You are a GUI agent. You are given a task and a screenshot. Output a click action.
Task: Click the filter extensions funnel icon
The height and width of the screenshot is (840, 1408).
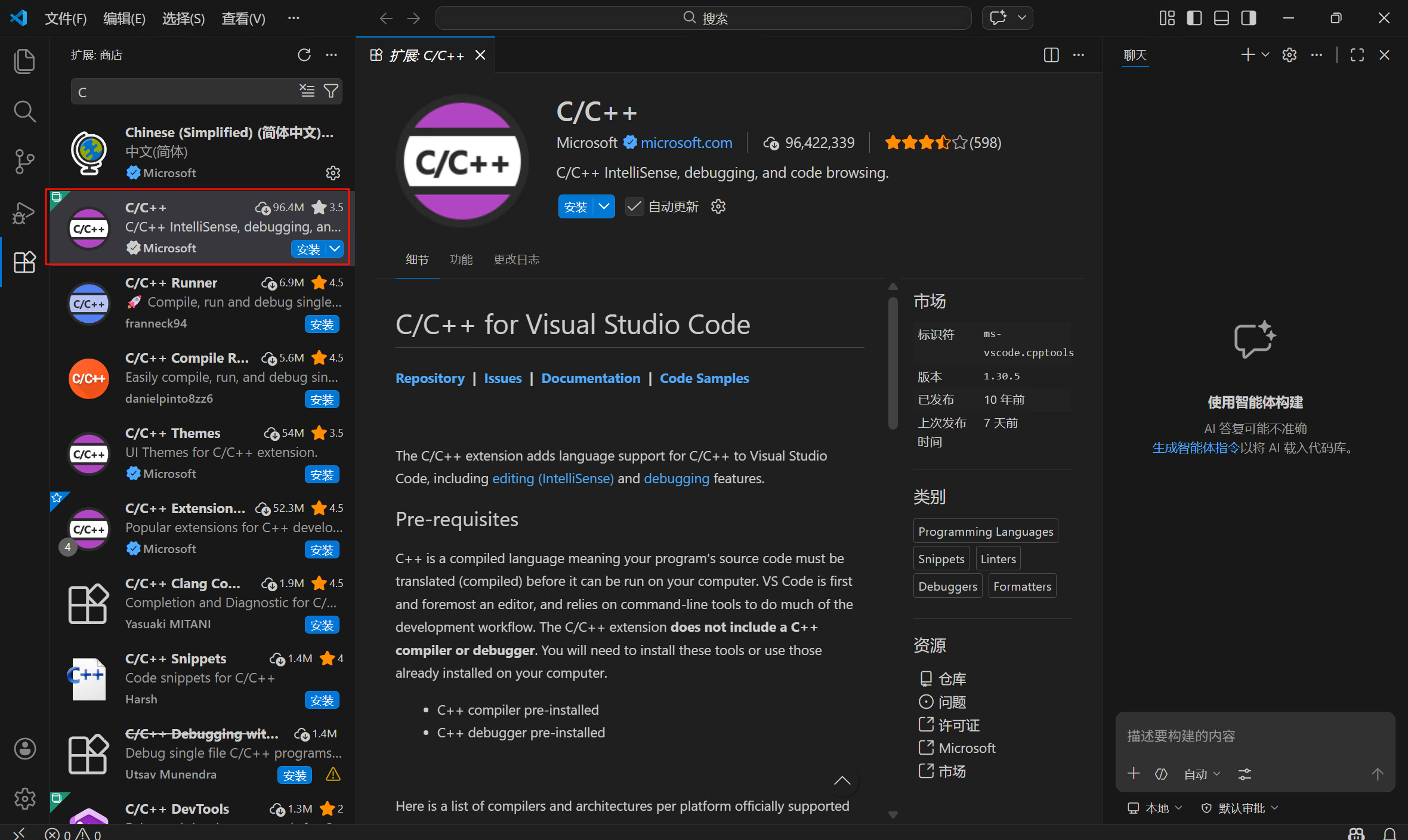pos(331,91)
